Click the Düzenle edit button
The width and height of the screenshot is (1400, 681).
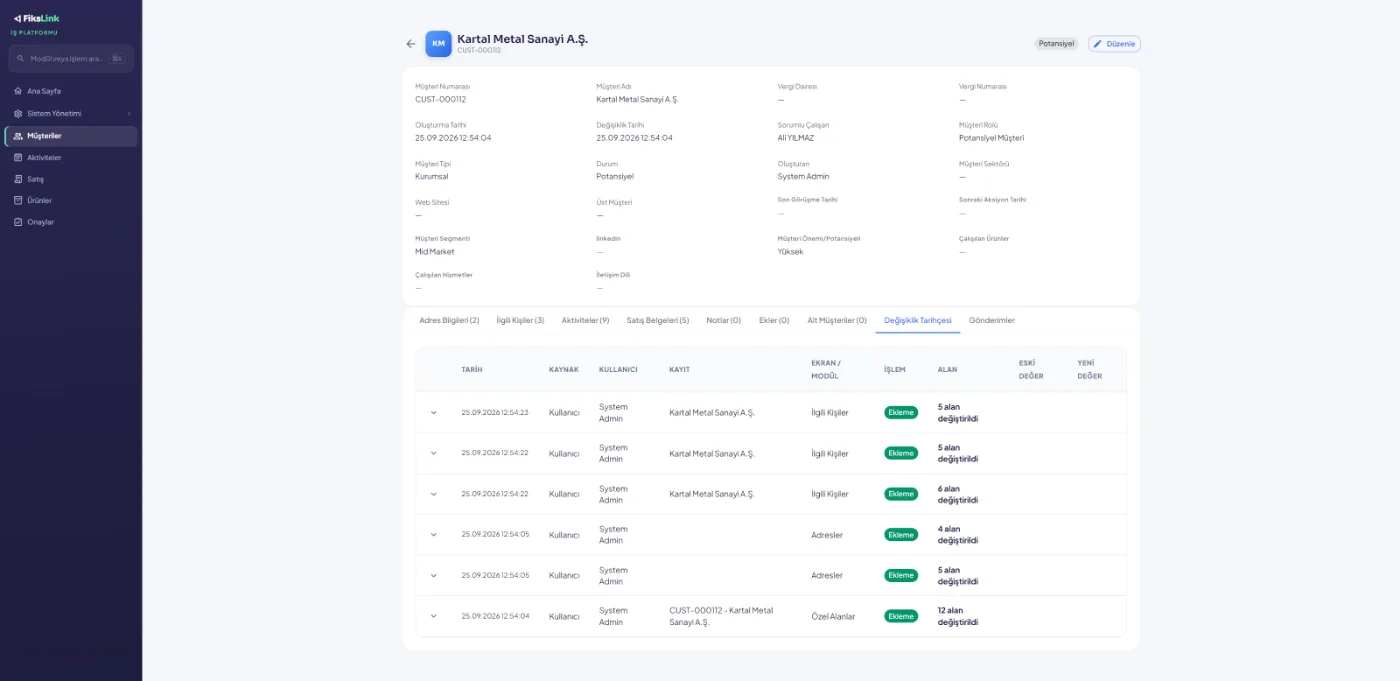1114,44
